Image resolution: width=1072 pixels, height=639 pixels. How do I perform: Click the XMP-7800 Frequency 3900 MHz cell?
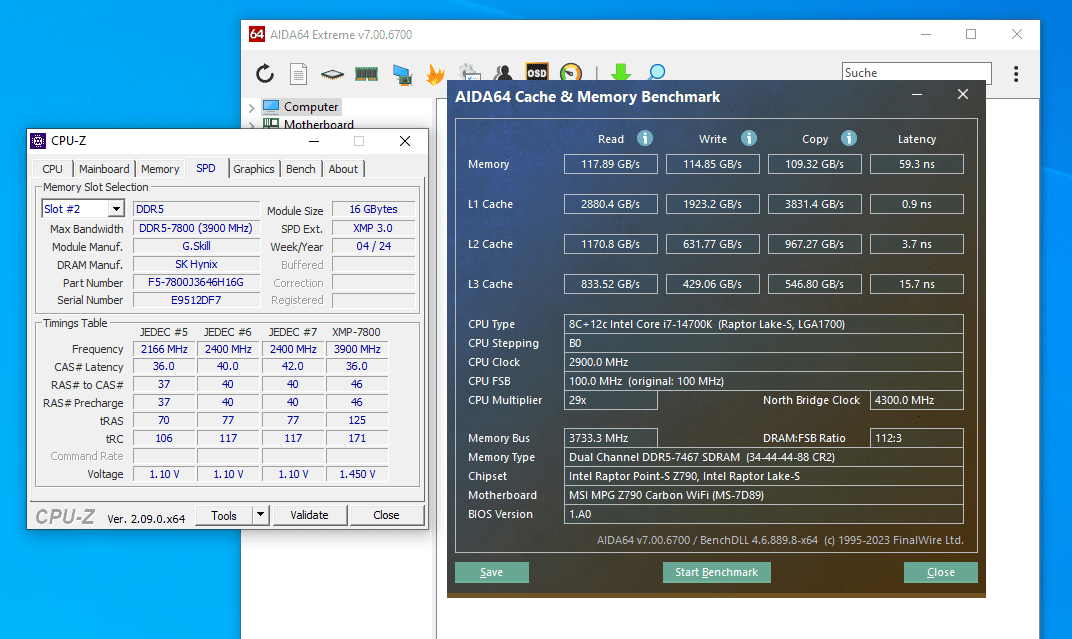click(x=357, y=349)
